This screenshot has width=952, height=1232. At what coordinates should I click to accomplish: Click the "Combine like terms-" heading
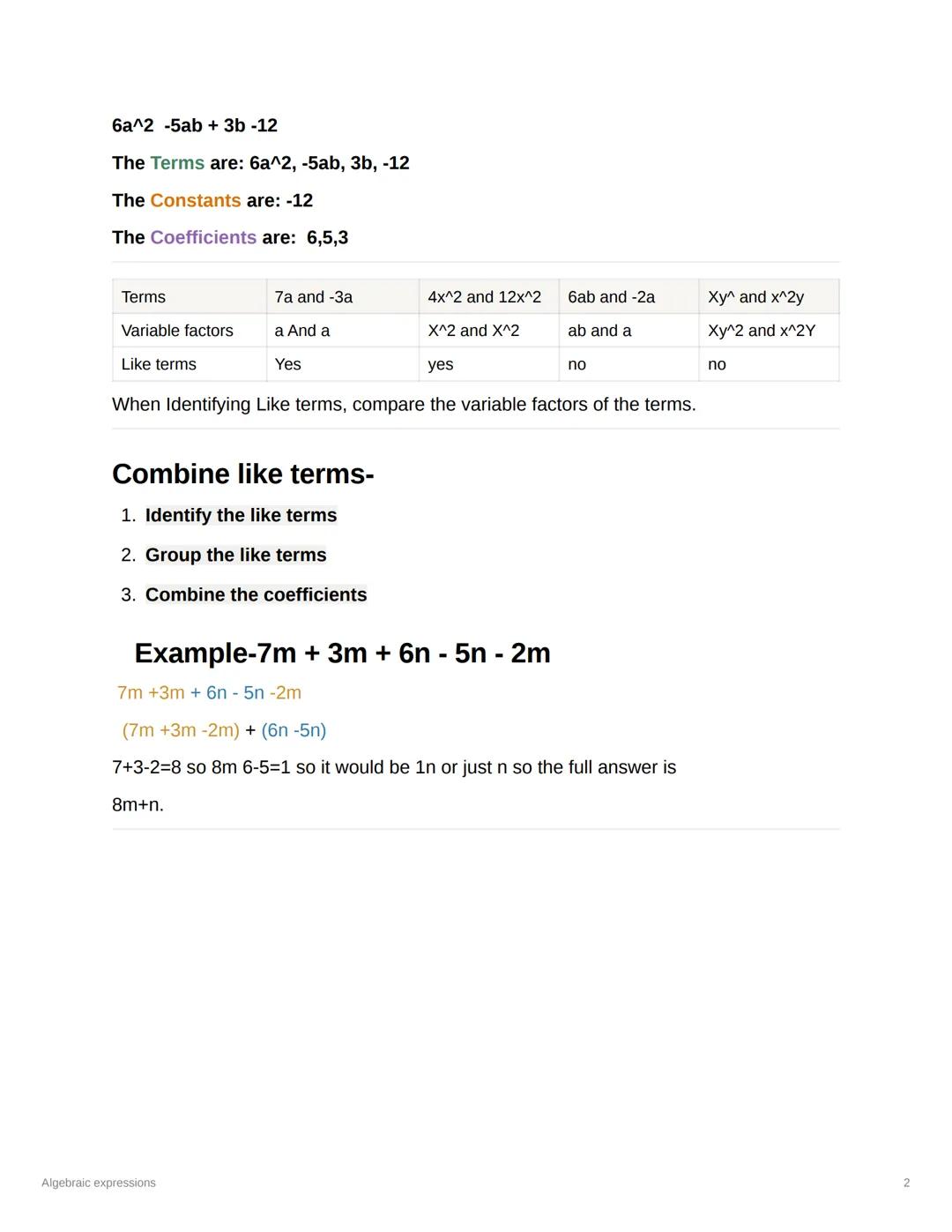pos(242,474)
